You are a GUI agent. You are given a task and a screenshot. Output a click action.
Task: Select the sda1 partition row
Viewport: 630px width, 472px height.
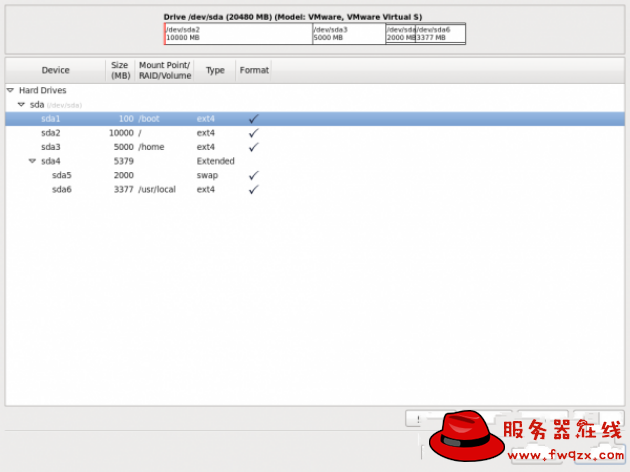(315, 119)
